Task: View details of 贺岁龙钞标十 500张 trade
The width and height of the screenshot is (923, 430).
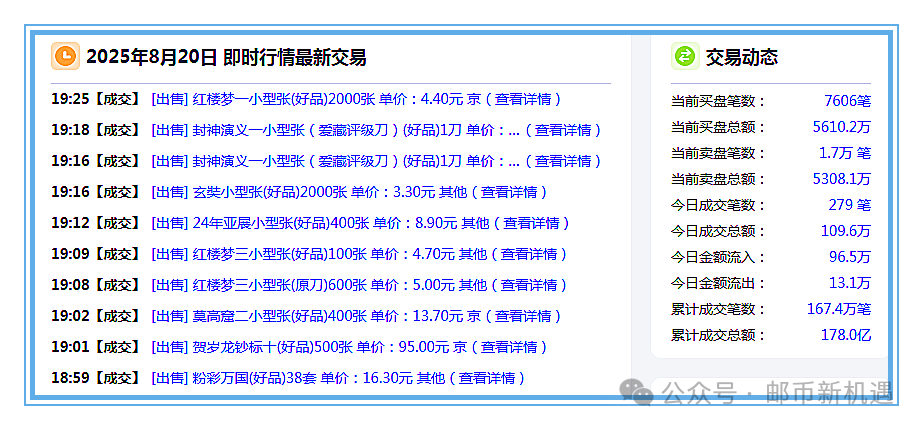Action: pyautogui.click(x=514, y=347)
